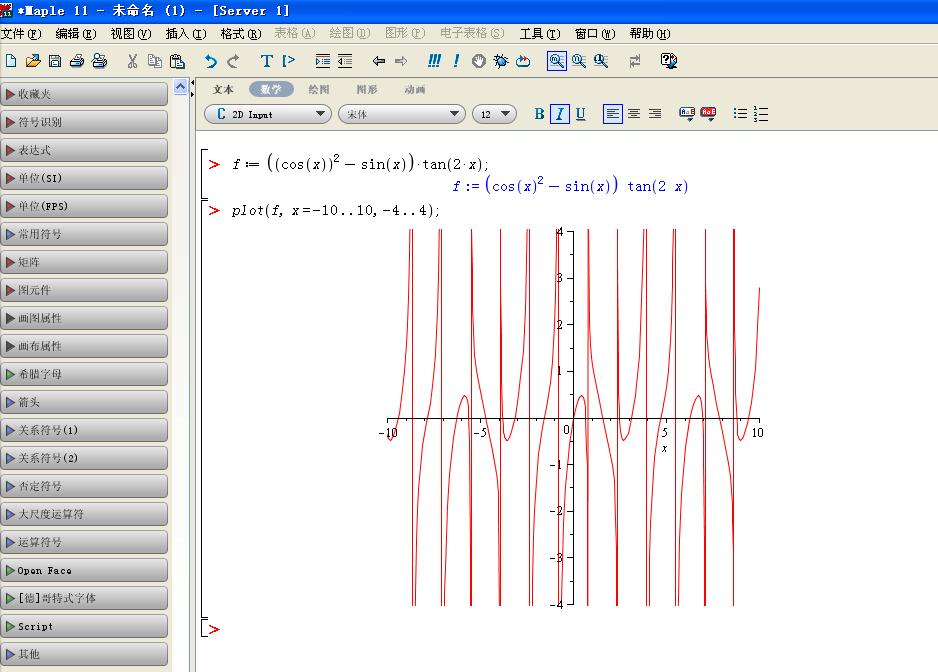938x672 pixels.
Task: Save the worksheet via floppy icon
Action: [55, 60]
